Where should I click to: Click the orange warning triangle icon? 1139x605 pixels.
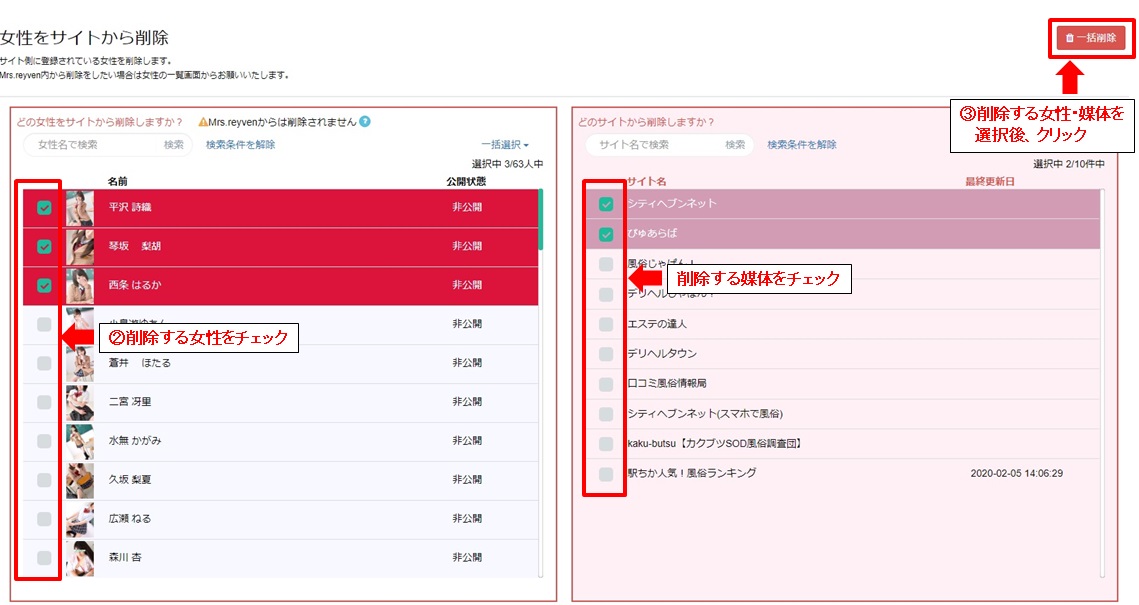tap(203, 122)
